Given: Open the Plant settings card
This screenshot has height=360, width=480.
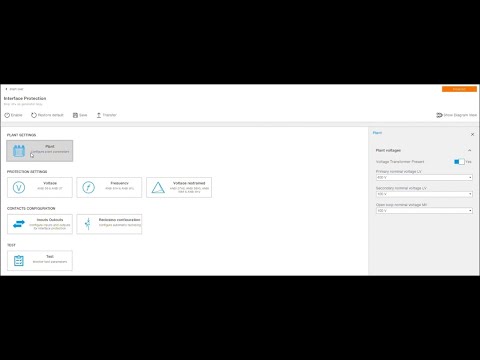Looking at the screenshot, I should click(x=40, y=151).
